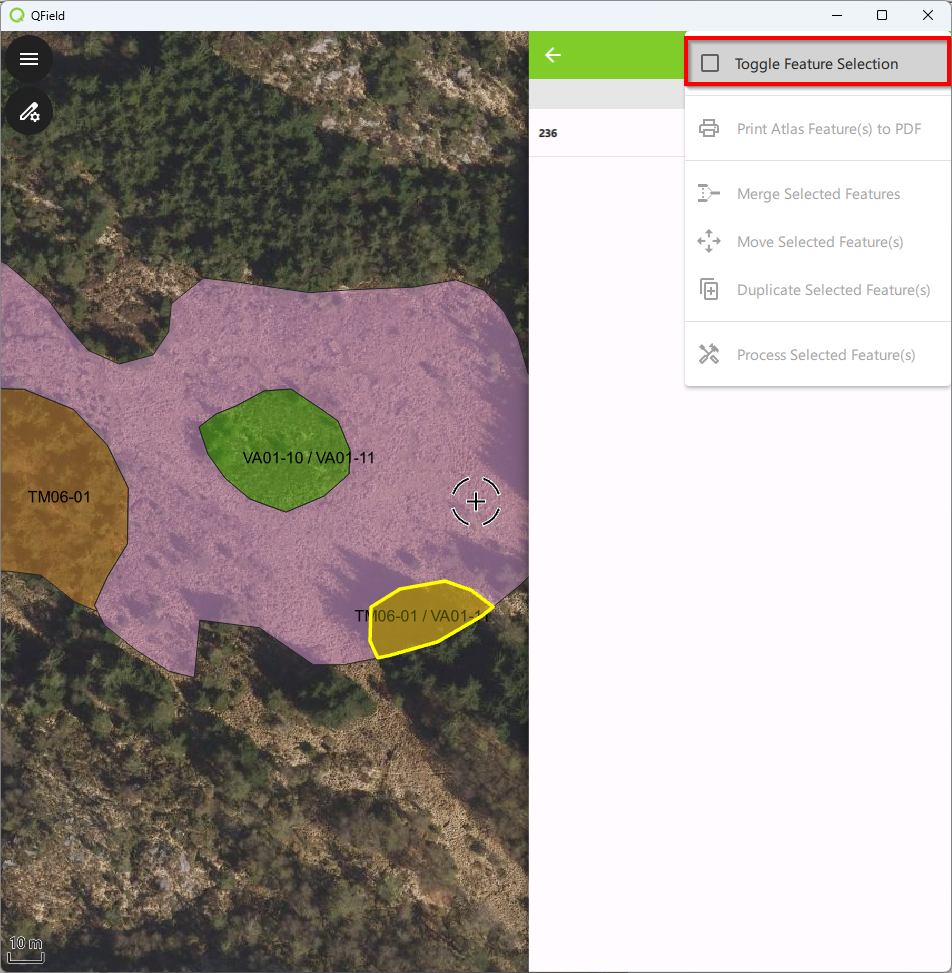Click the QField logo in title bar
The width and height of the screenshot is (952, 973).
16,16
